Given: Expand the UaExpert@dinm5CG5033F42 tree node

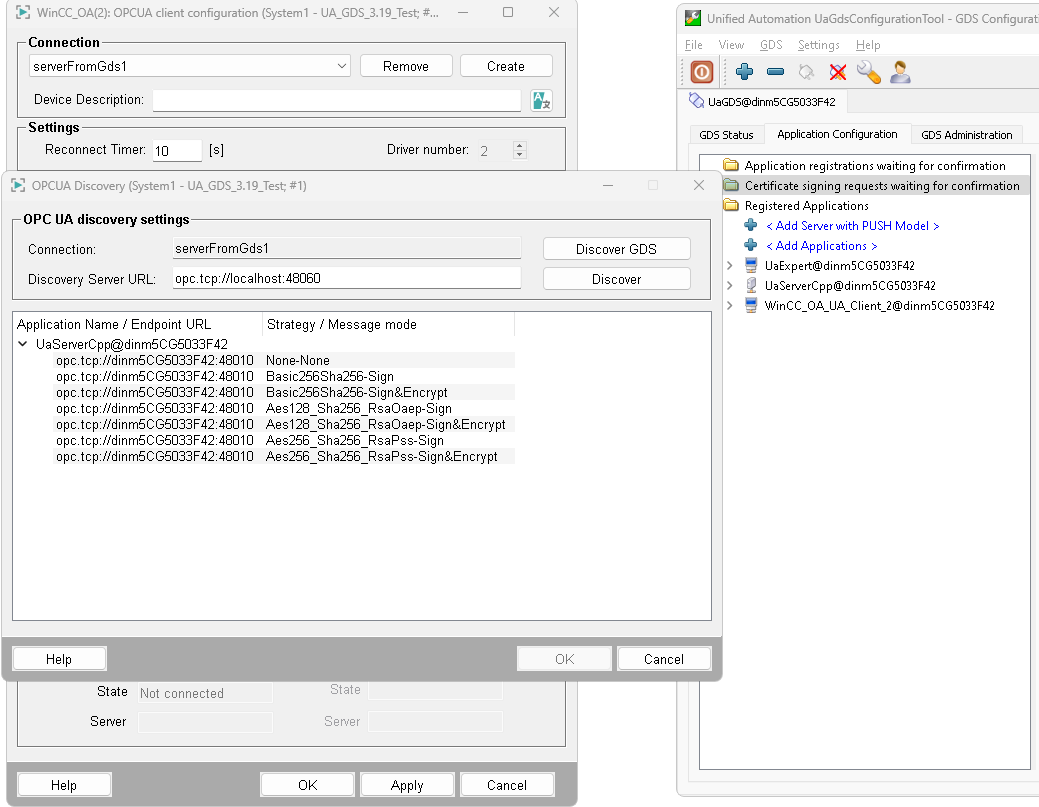Looking at the screenshot, I should pyautogui.click(x=729, y=266).
